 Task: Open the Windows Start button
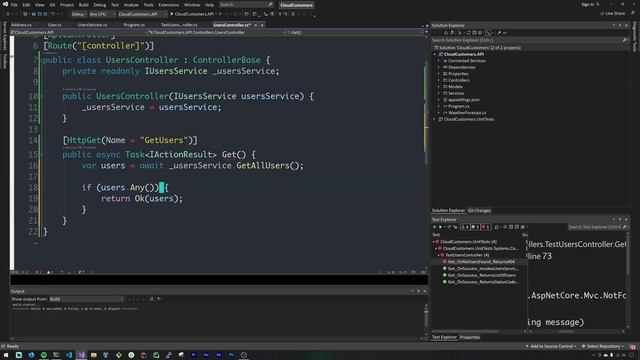point(6,355)
